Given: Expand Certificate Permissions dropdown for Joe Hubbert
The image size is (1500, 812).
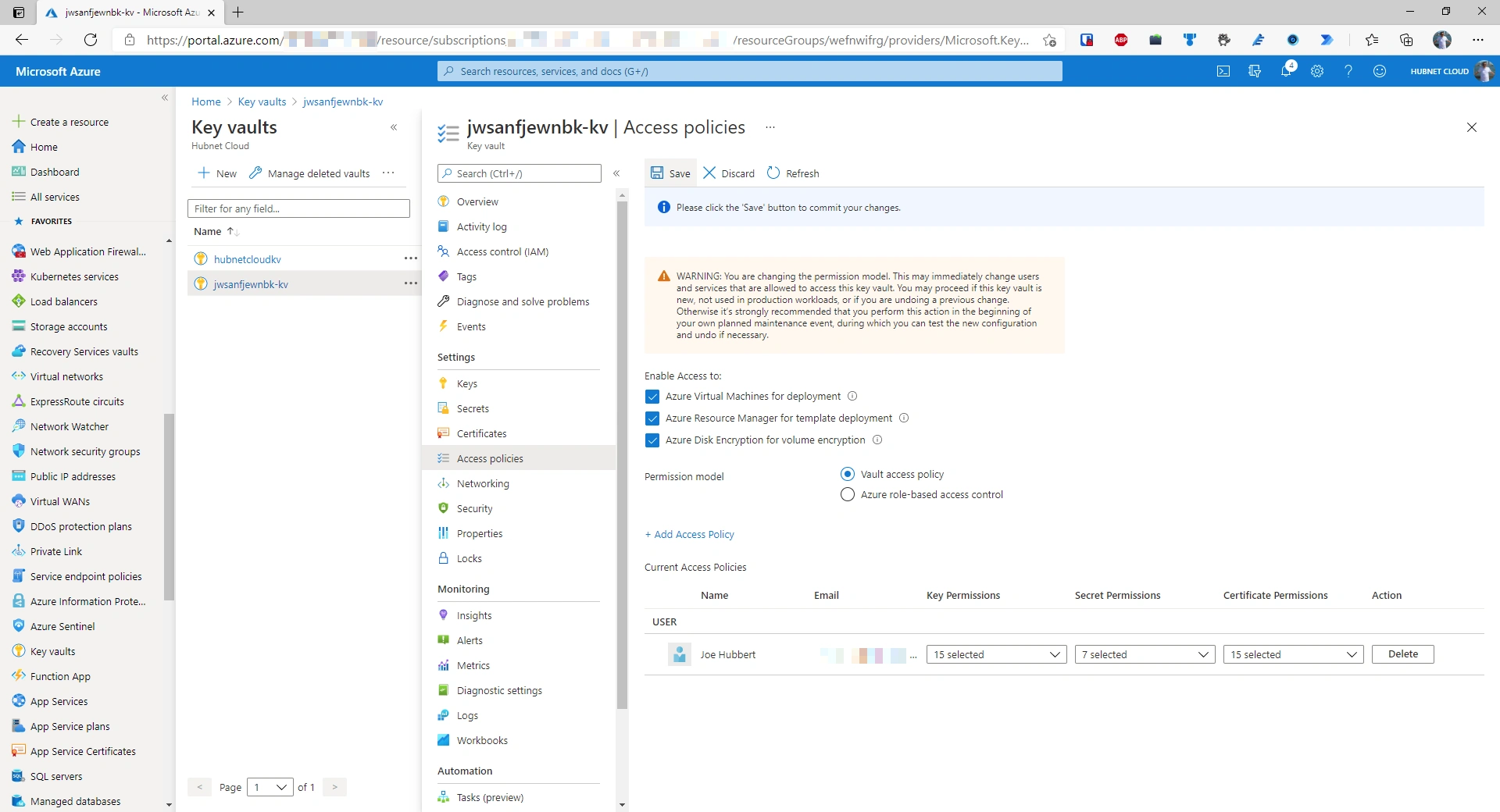Looking at the screenshot, I should [1293, 654].
